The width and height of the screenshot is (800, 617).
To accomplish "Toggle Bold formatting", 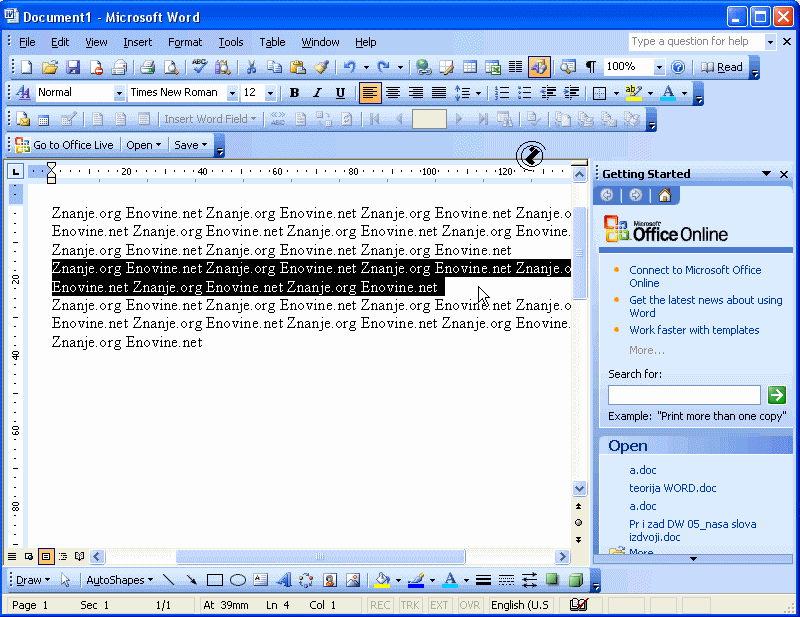I will pyautogui.click(x=294, y=92).
